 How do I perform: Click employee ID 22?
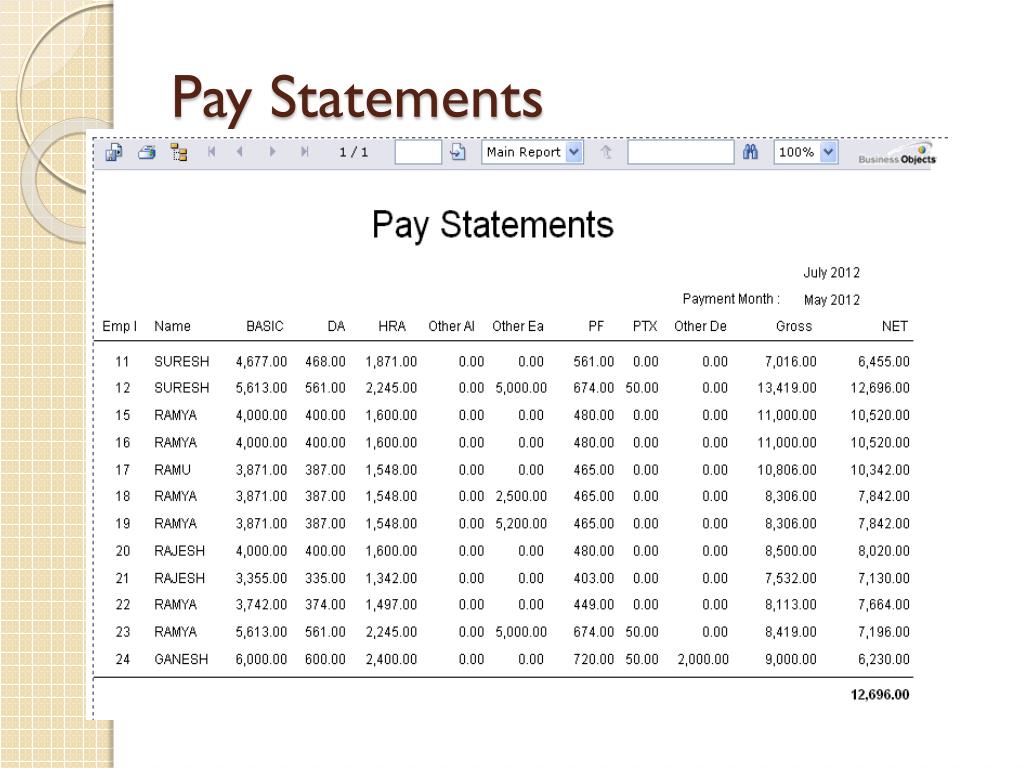[x=123, y=604]
